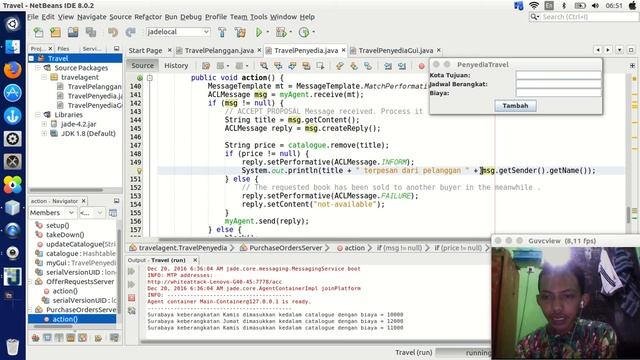Click the Last Edit icon in editor toolbar

[206, 66]
